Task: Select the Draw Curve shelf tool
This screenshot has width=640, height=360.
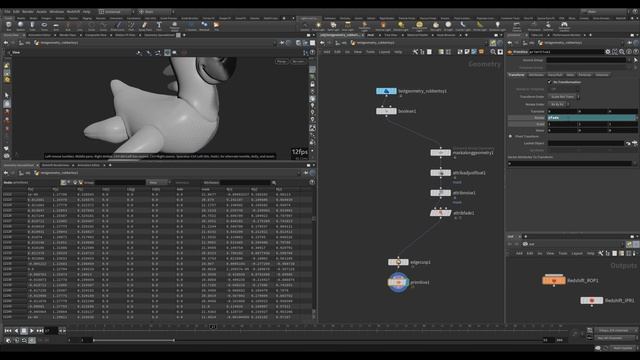Action: pos(117,26)
